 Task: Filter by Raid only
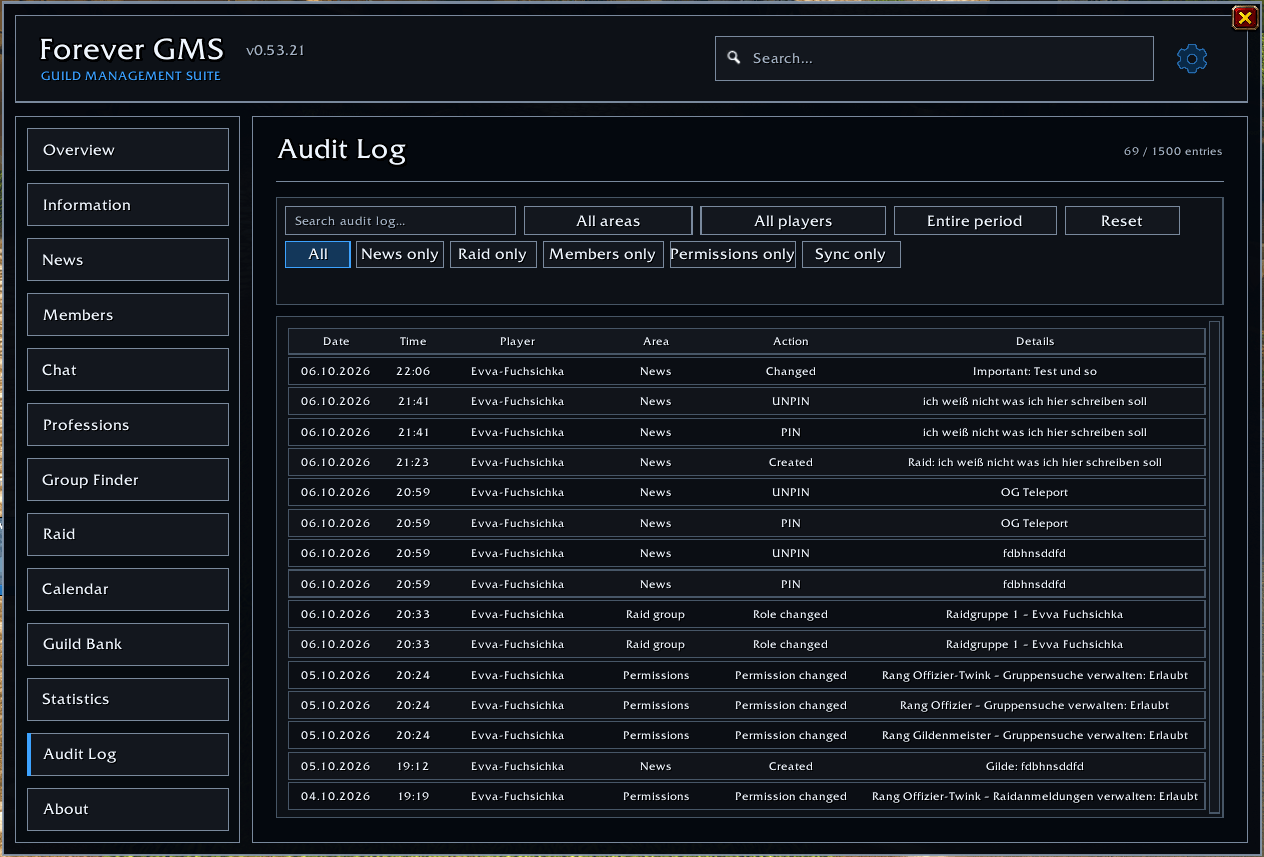pos(493,254)
